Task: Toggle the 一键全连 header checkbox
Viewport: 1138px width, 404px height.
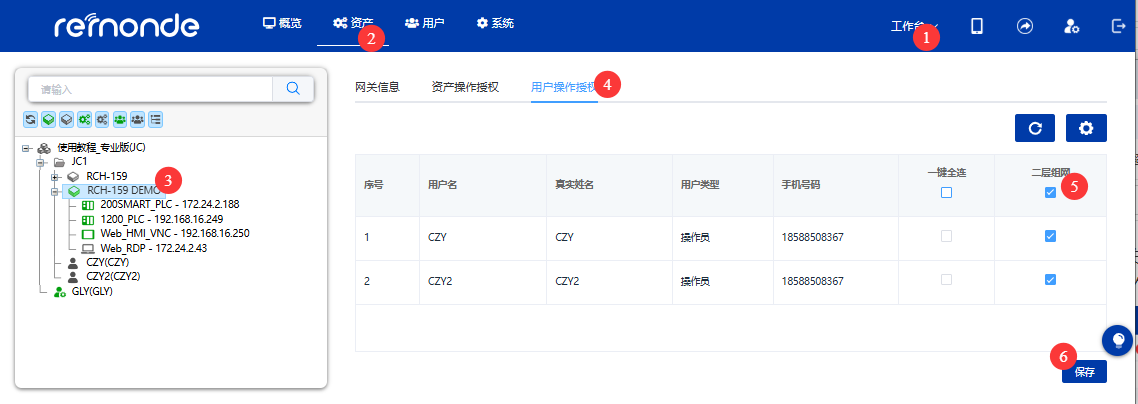Action: coord(946,193)
